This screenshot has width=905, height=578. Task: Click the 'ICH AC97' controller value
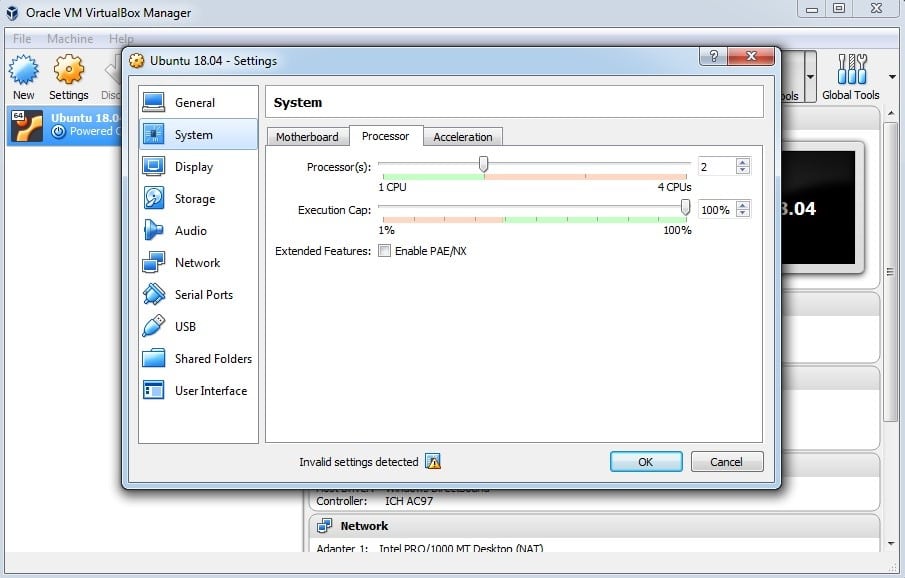click(409, 501)
